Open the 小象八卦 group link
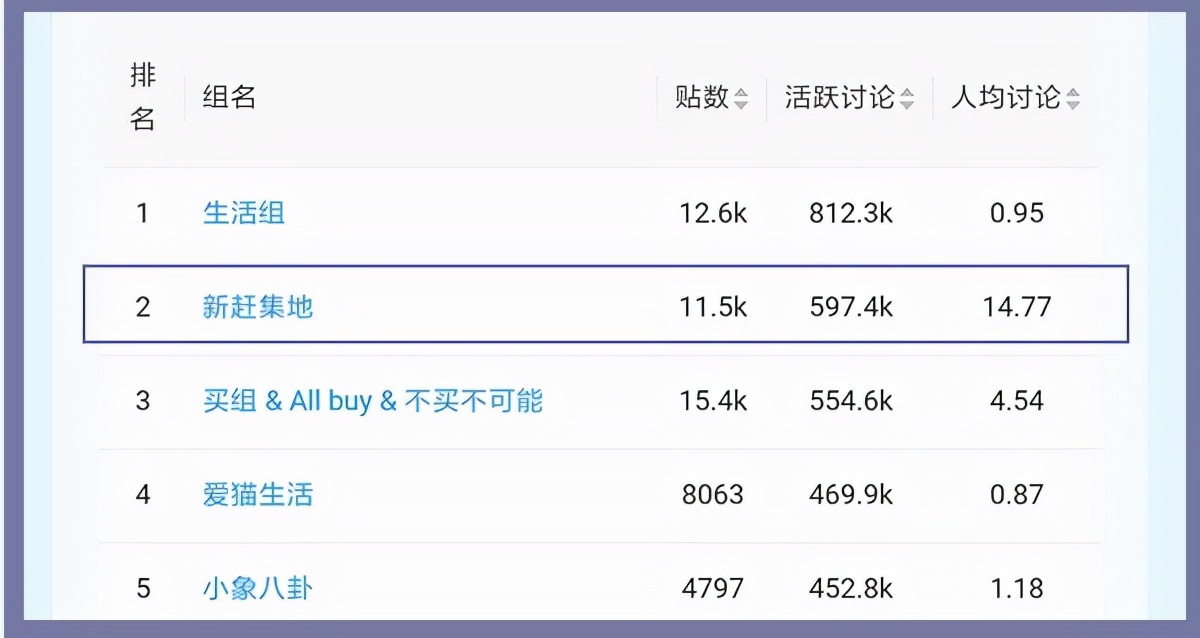 click(x=258, y=588)
